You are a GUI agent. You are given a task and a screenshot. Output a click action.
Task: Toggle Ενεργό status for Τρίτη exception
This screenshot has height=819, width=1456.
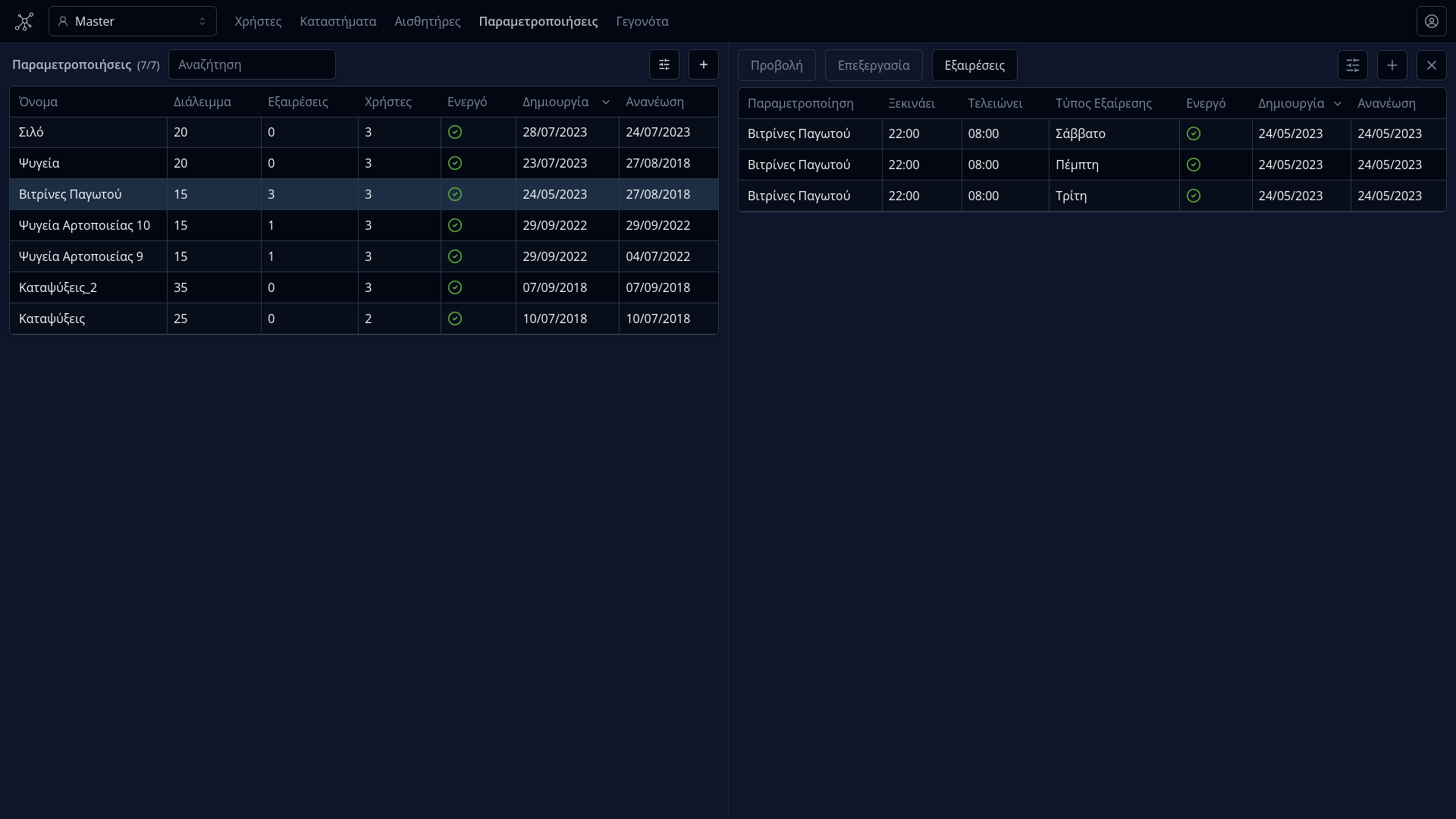tap(1194, 196)
